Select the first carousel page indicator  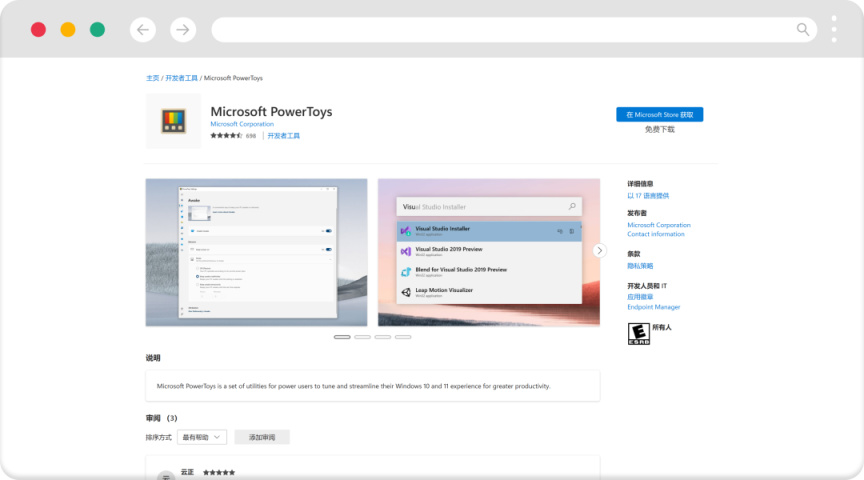342,337
